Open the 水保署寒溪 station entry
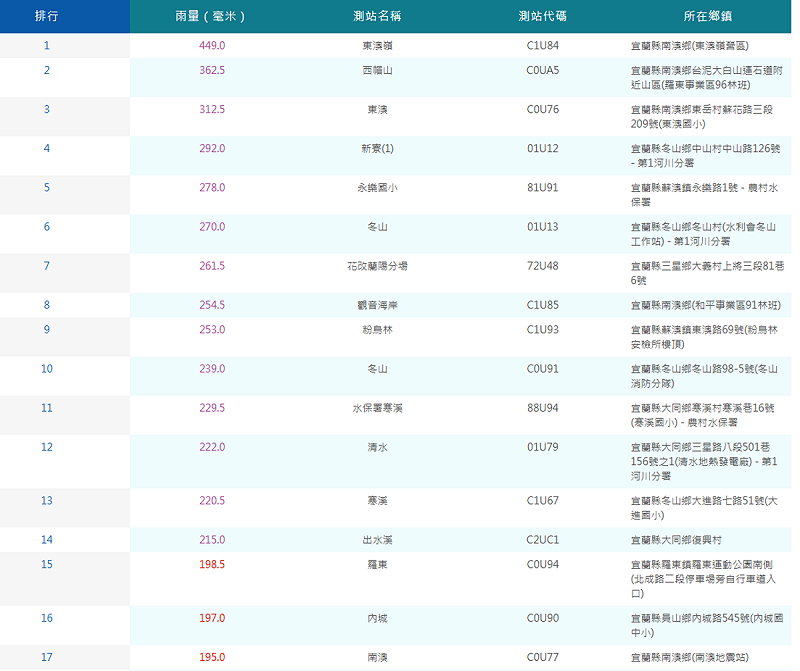This screenshot has width=800, height=671. point(377,408)
